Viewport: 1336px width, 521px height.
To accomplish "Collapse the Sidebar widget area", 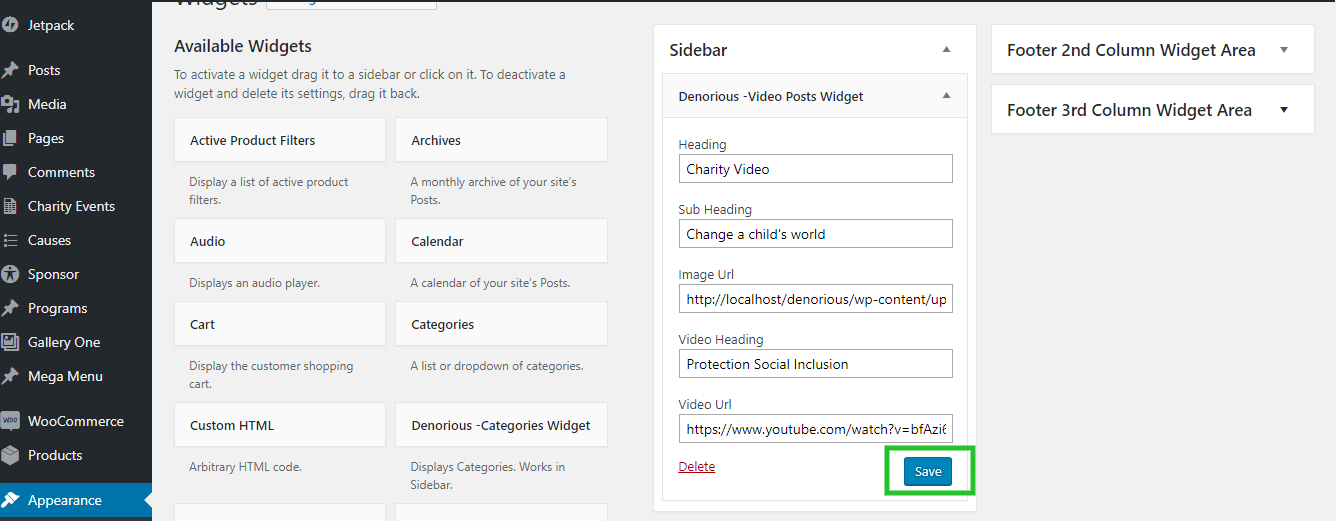I will tap(946, 49).
